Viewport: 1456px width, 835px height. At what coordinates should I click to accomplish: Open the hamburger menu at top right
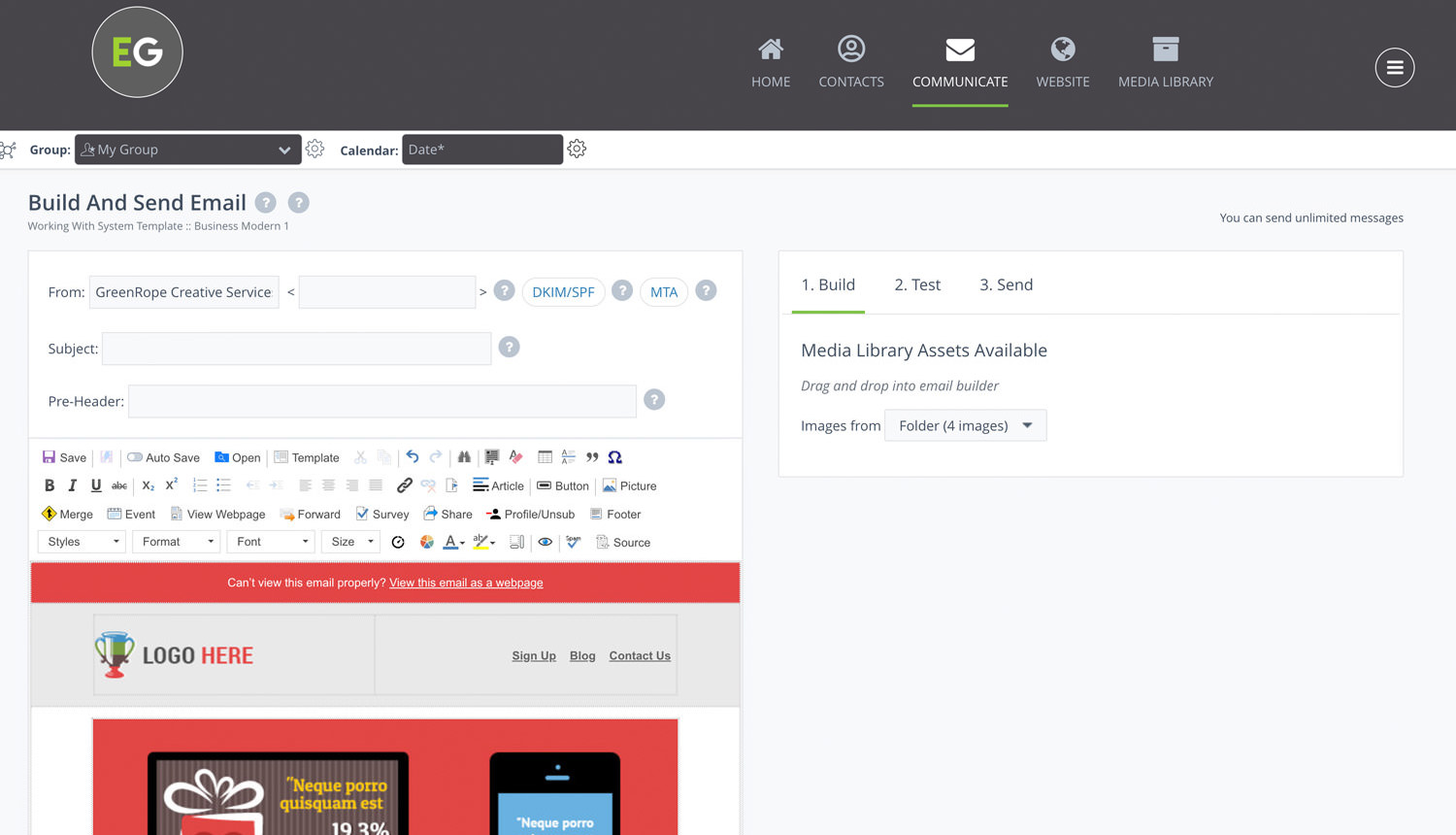pyautogui.click(x=1395, y=67)
